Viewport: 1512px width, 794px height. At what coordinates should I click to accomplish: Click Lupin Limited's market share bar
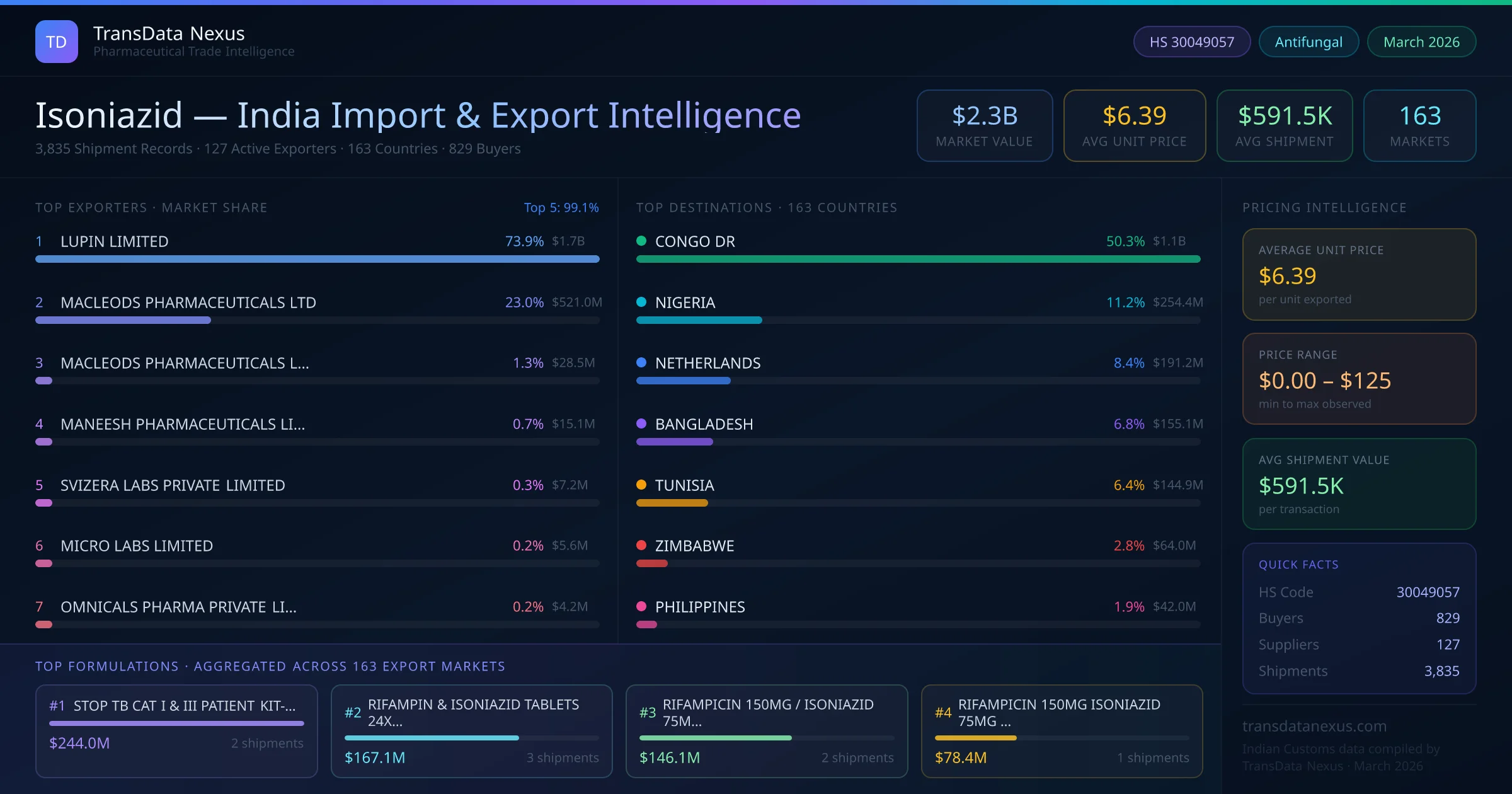click(x=317, y=259)
